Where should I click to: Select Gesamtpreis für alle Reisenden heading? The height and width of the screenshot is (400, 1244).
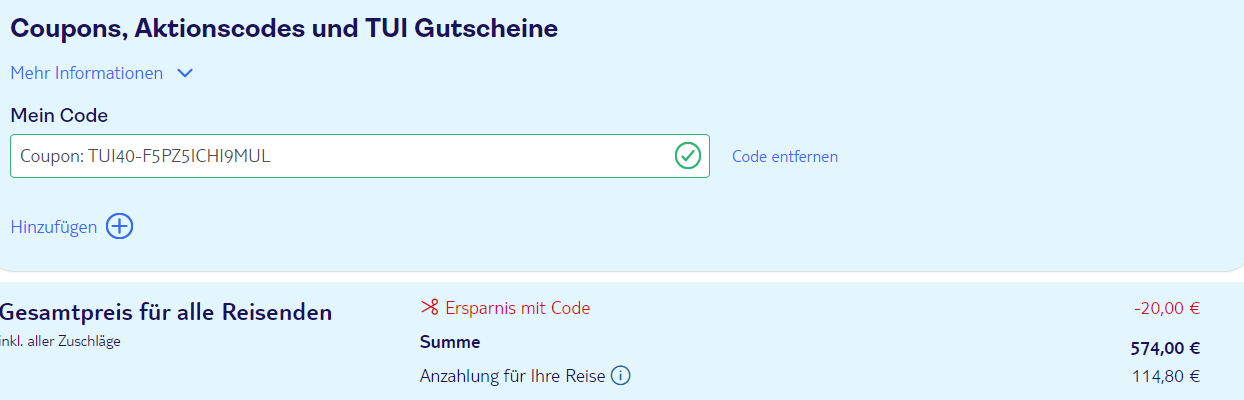(166, 312)
